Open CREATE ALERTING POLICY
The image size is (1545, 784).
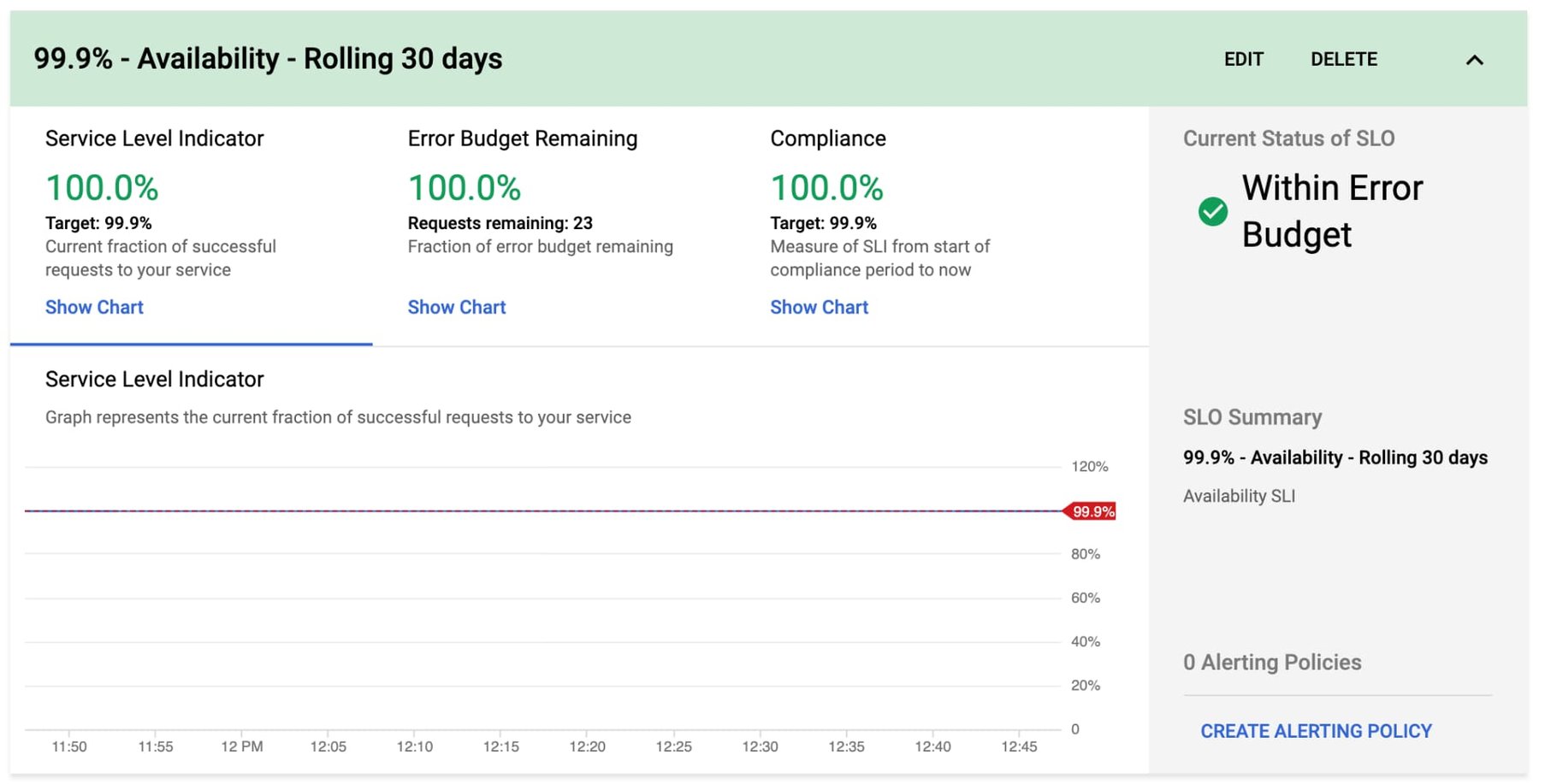(1315, 731)
